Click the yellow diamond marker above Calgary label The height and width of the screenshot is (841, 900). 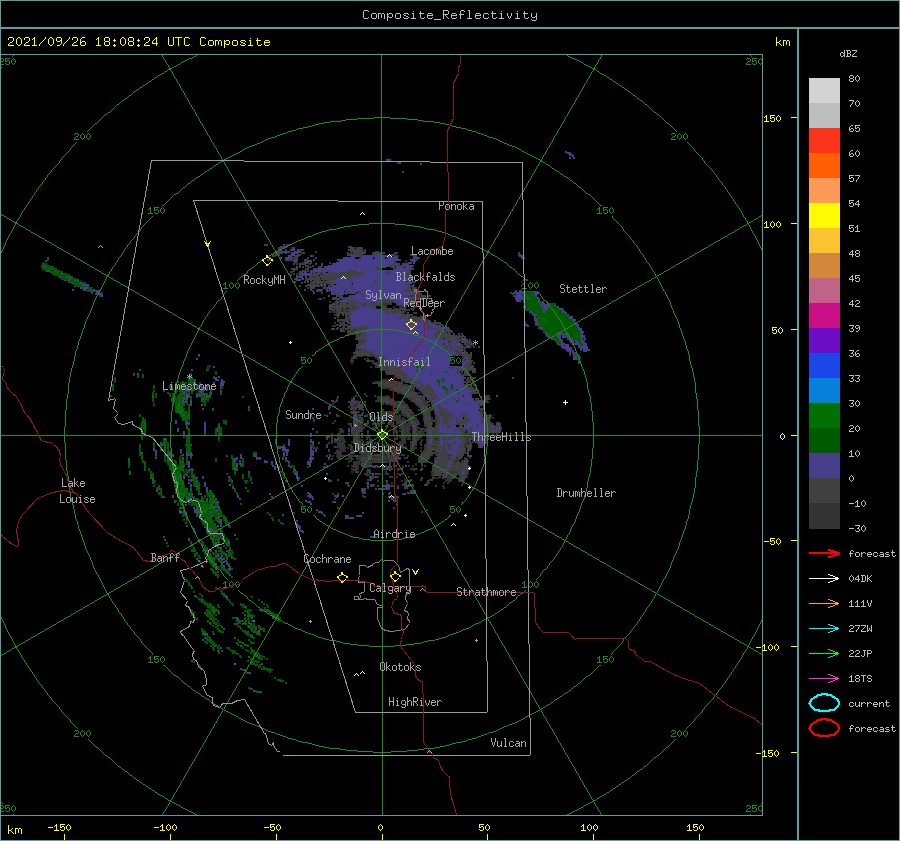click(395, 576)
